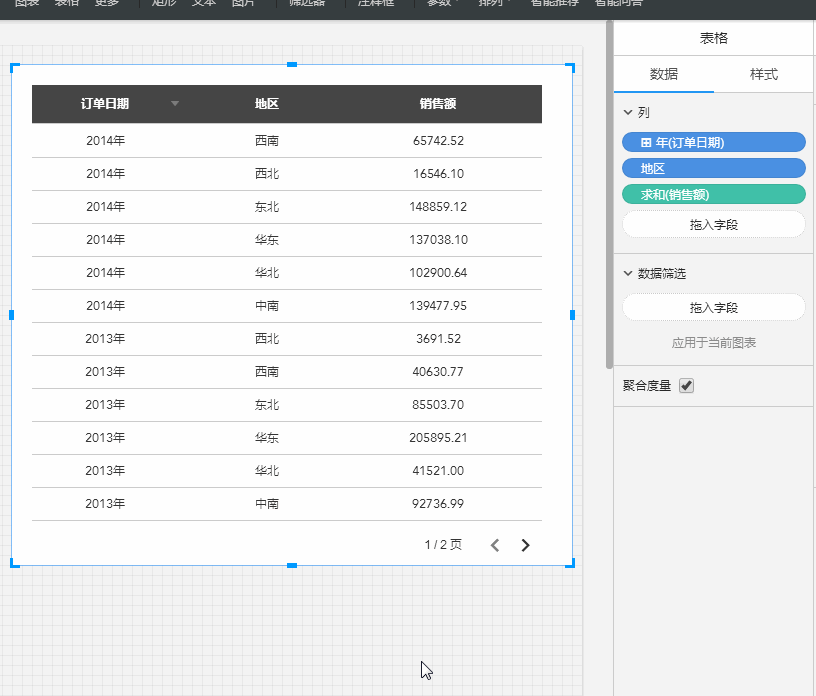Select the 地区 field pill
Image resolution: width=816 pixels, height=696 pixels.
[713, 168]
